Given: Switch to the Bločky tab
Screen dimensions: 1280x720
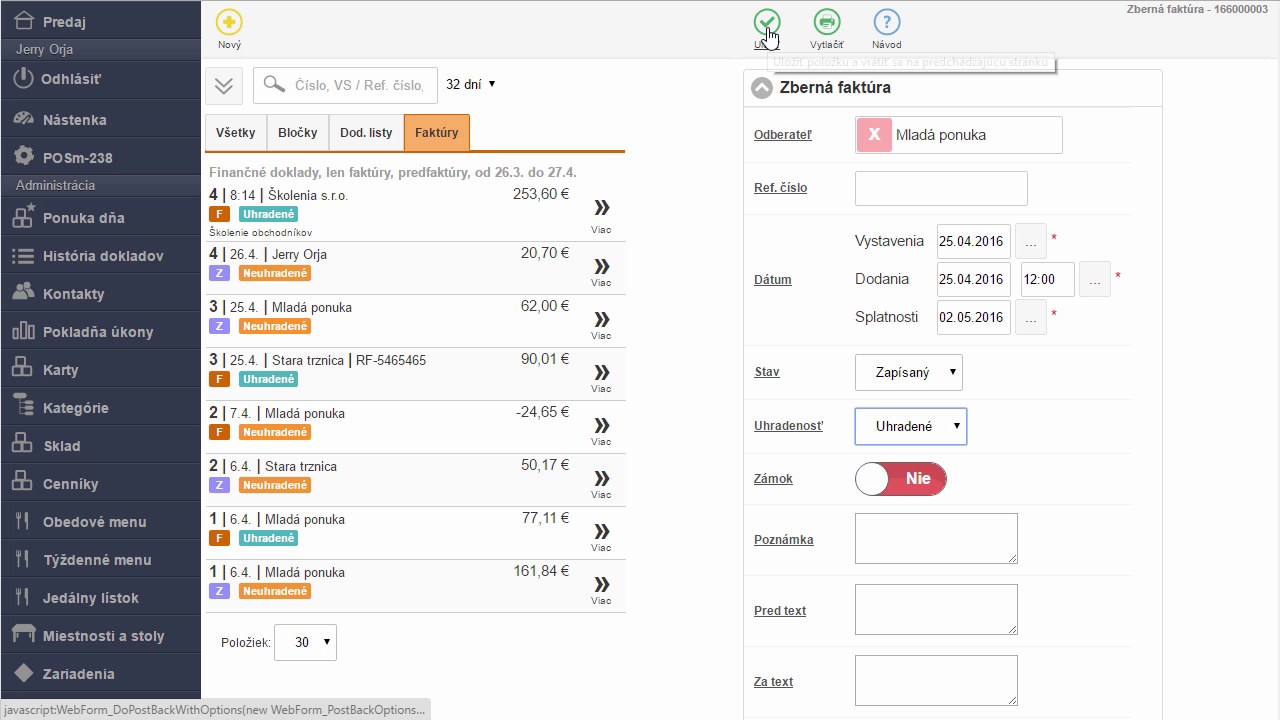Looking at the screenshot, I should click(298, 133).
